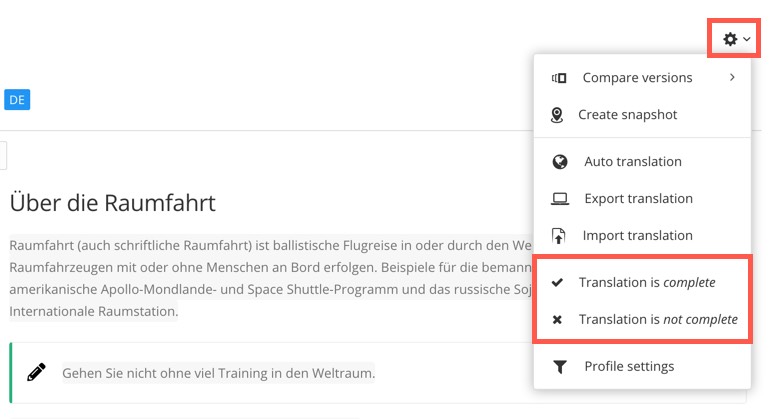The height and width of the screenshot is (419, 777).
Task: Mark Translation is not complete
Action: [658, 320]
